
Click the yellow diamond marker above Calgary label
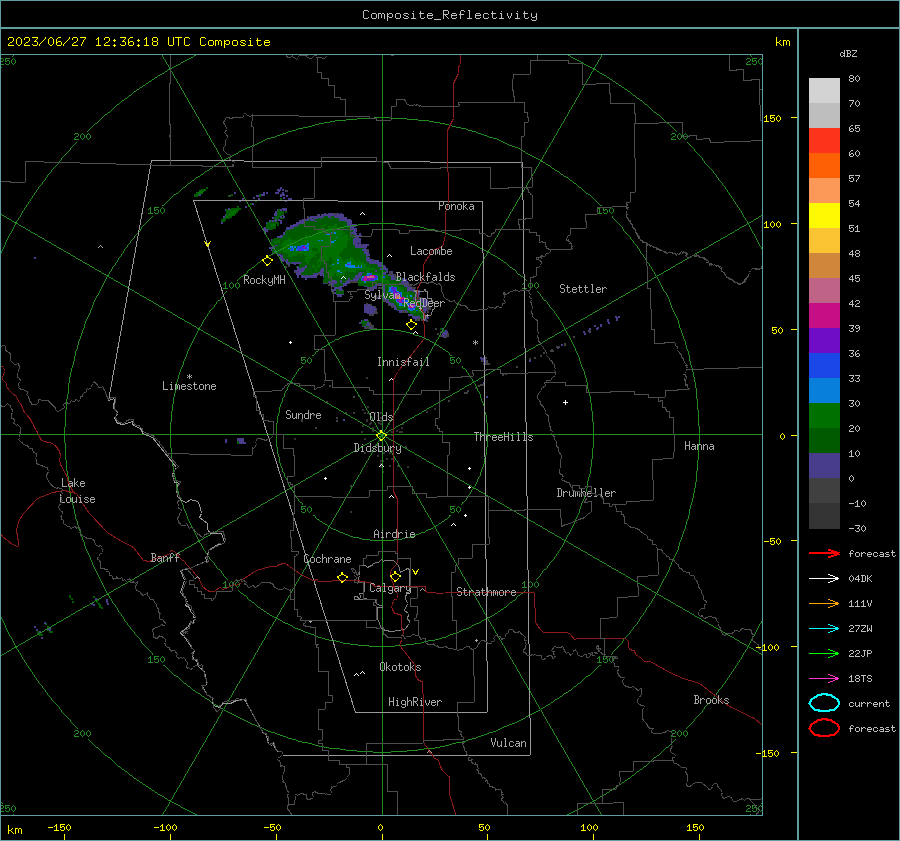coord(395,576)
